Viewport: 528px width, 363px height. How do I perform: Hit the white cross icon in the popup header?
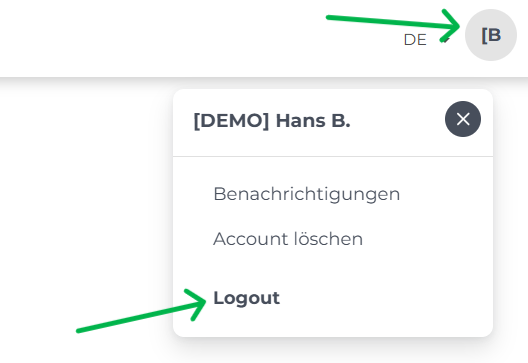463,119
